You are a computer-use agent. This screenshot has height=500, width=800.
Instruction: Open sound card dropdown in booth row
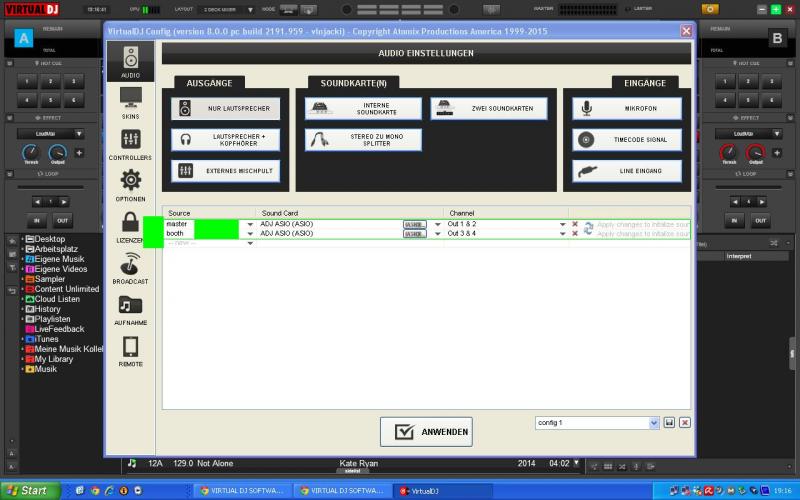[x=437, y=234]
